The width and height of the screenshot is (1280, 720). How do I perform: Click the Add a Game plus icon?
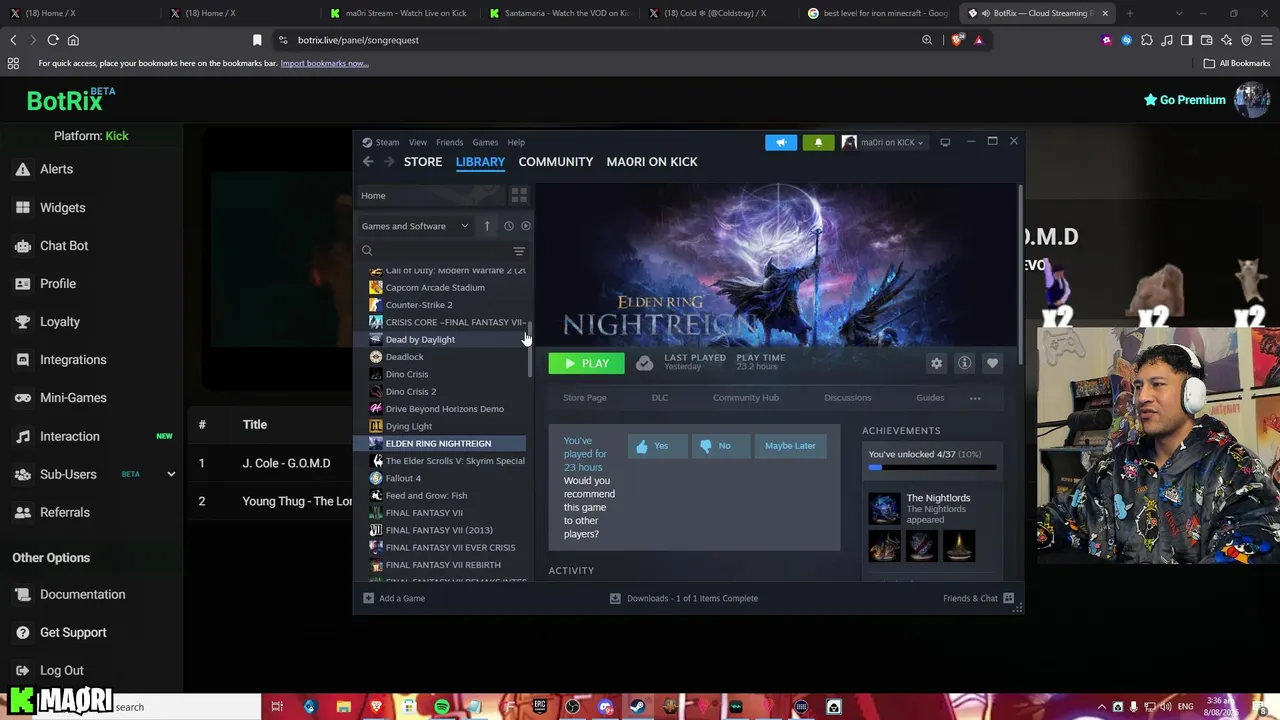click(x=368, y=598)
